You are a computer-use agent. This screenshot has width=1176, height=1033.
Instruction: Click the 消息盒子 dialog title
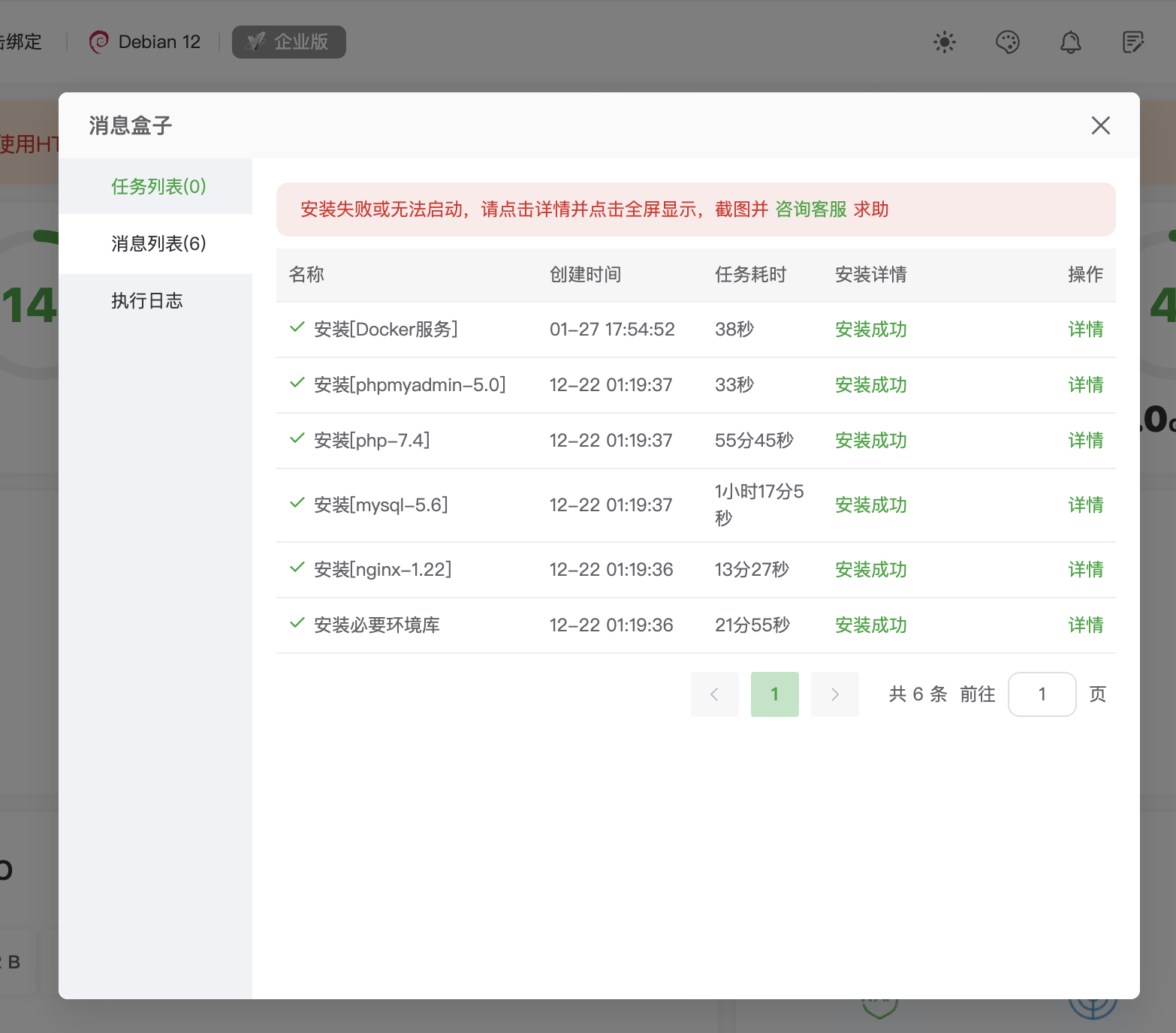click(x=131, y=125)
